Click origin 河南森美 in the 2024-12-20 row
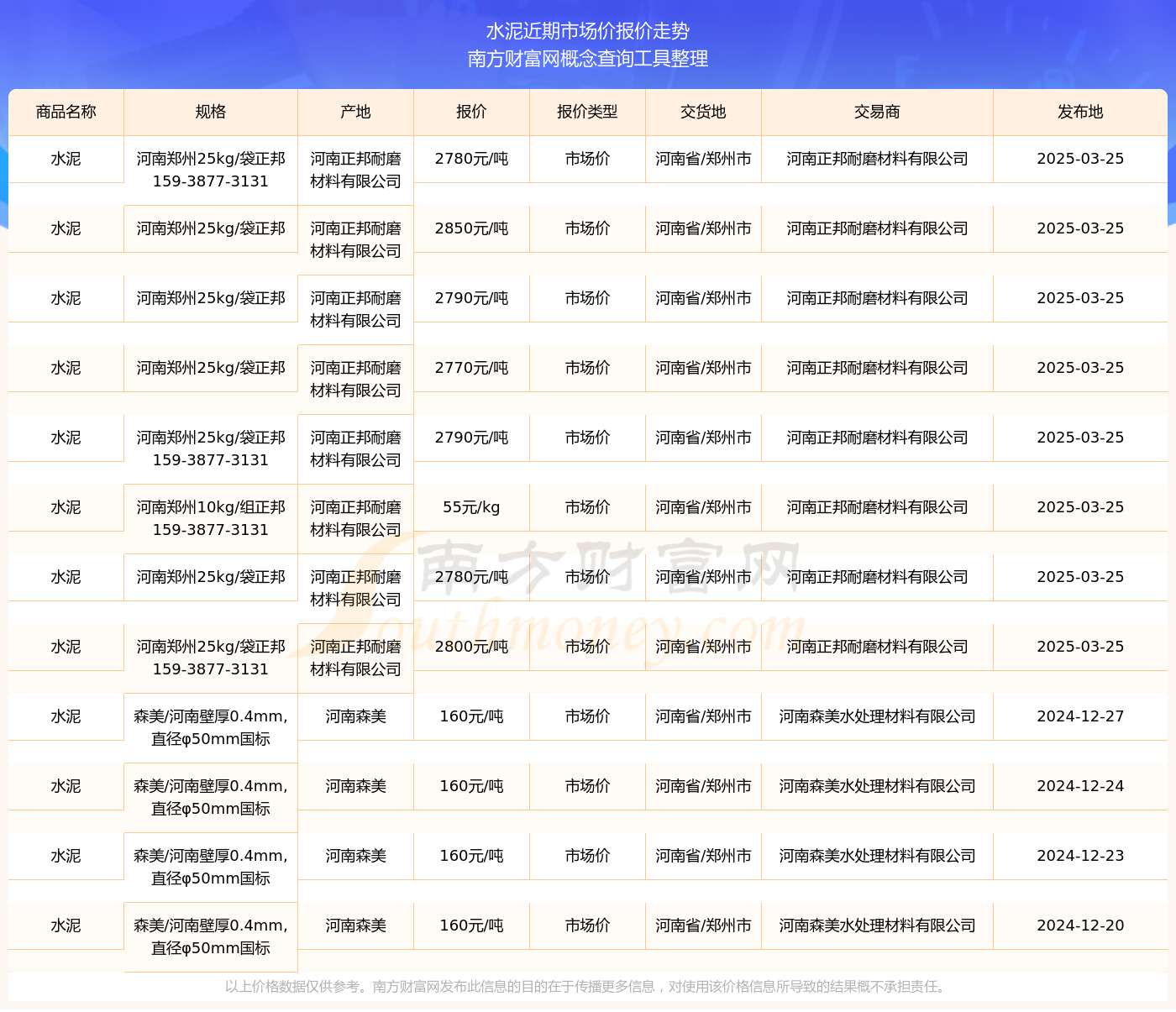Image resolution: width=1176 pixels, height=1012 pixels. point(356,925)
